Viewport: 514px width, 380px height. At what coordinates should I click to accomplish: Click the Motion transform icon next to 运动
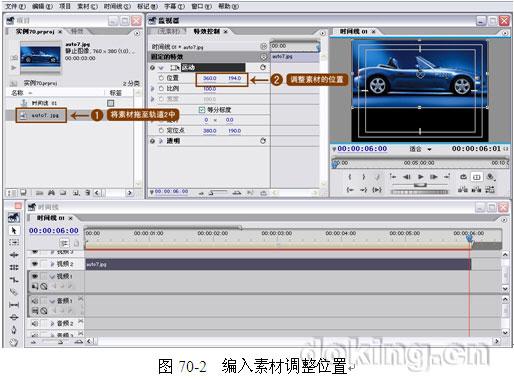pos(175,68)
